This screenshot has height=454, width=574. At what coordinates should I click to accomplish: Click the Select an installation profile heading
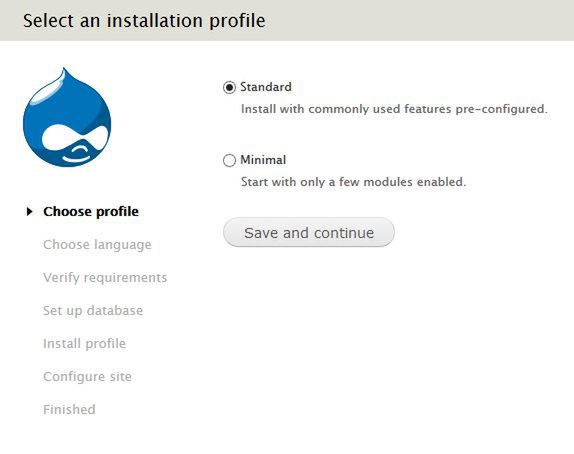pos(144,21)
